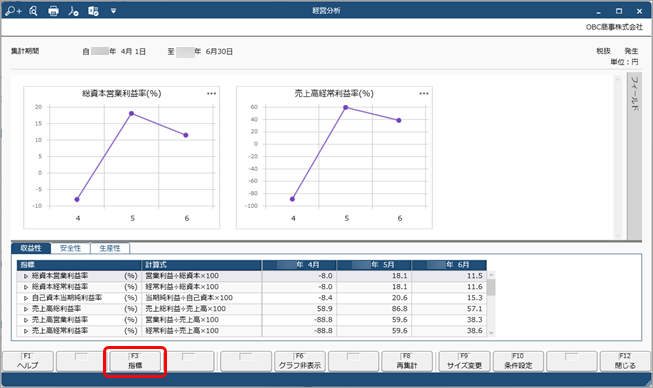Click the 指標 column header

coord(79,265)
